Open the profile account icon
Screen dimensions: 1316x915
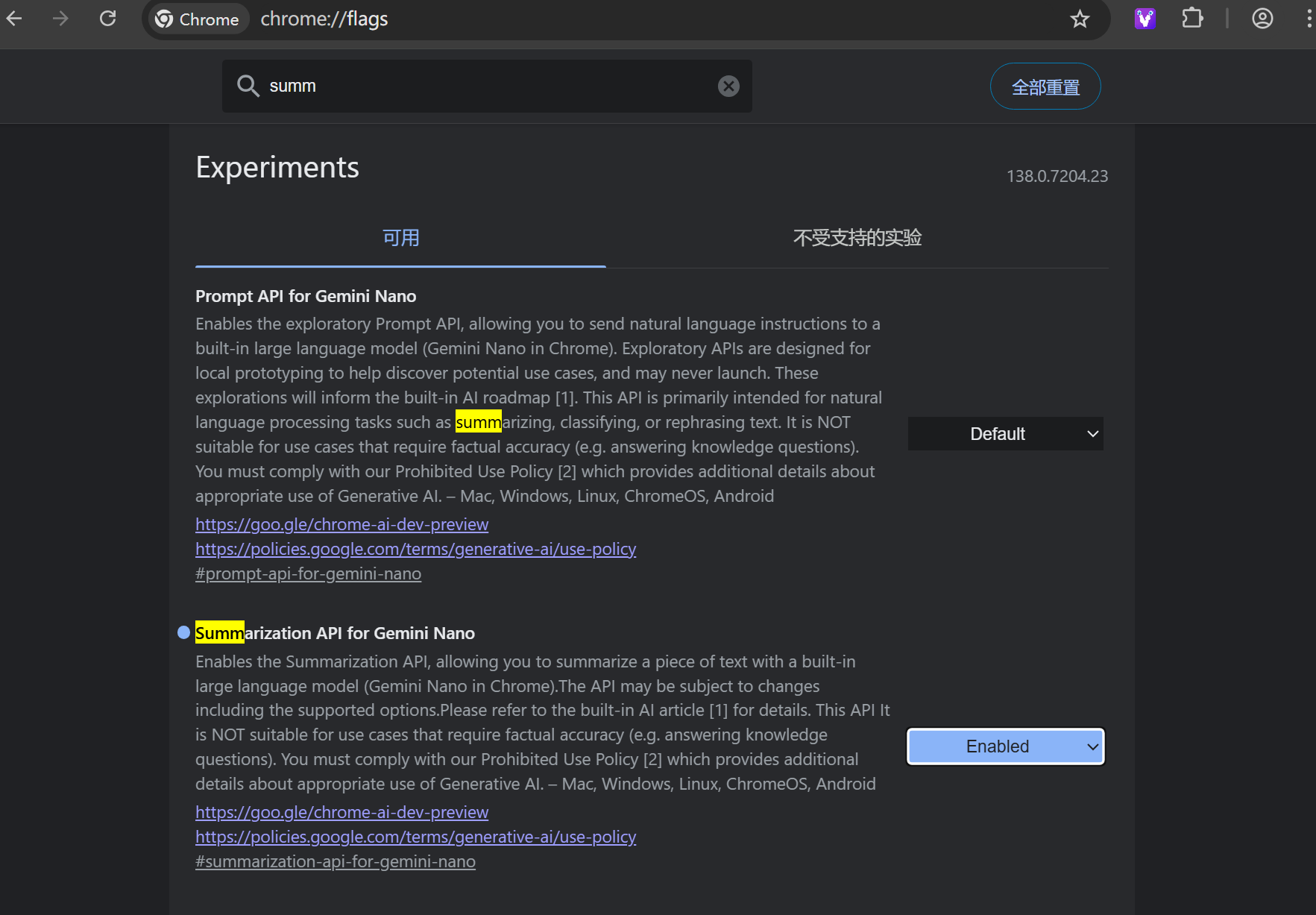pyautogui.click(x=1262, y=19)
